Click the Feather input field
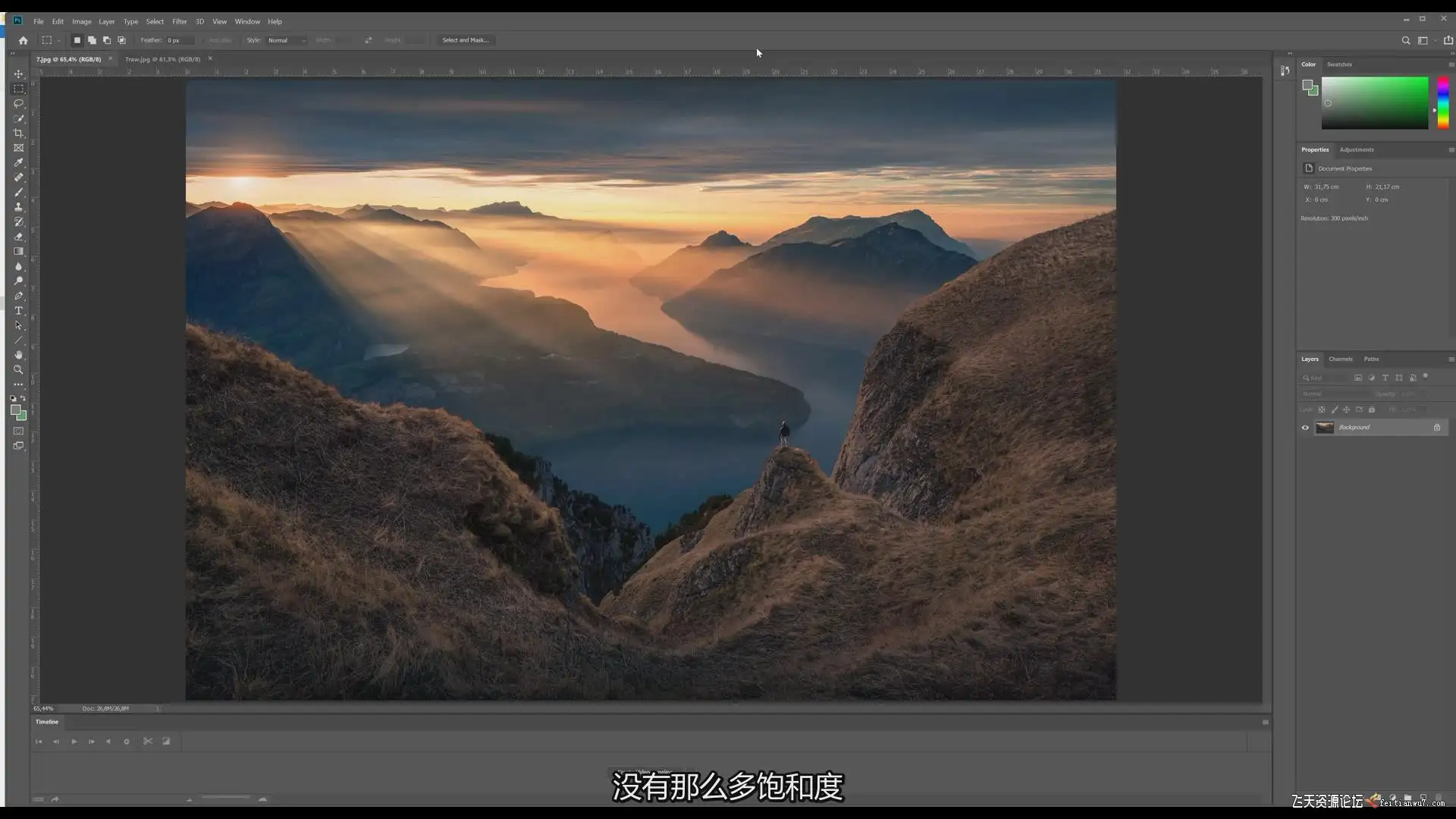This screenshot has width=1456, height=819. tap(179, 40)
